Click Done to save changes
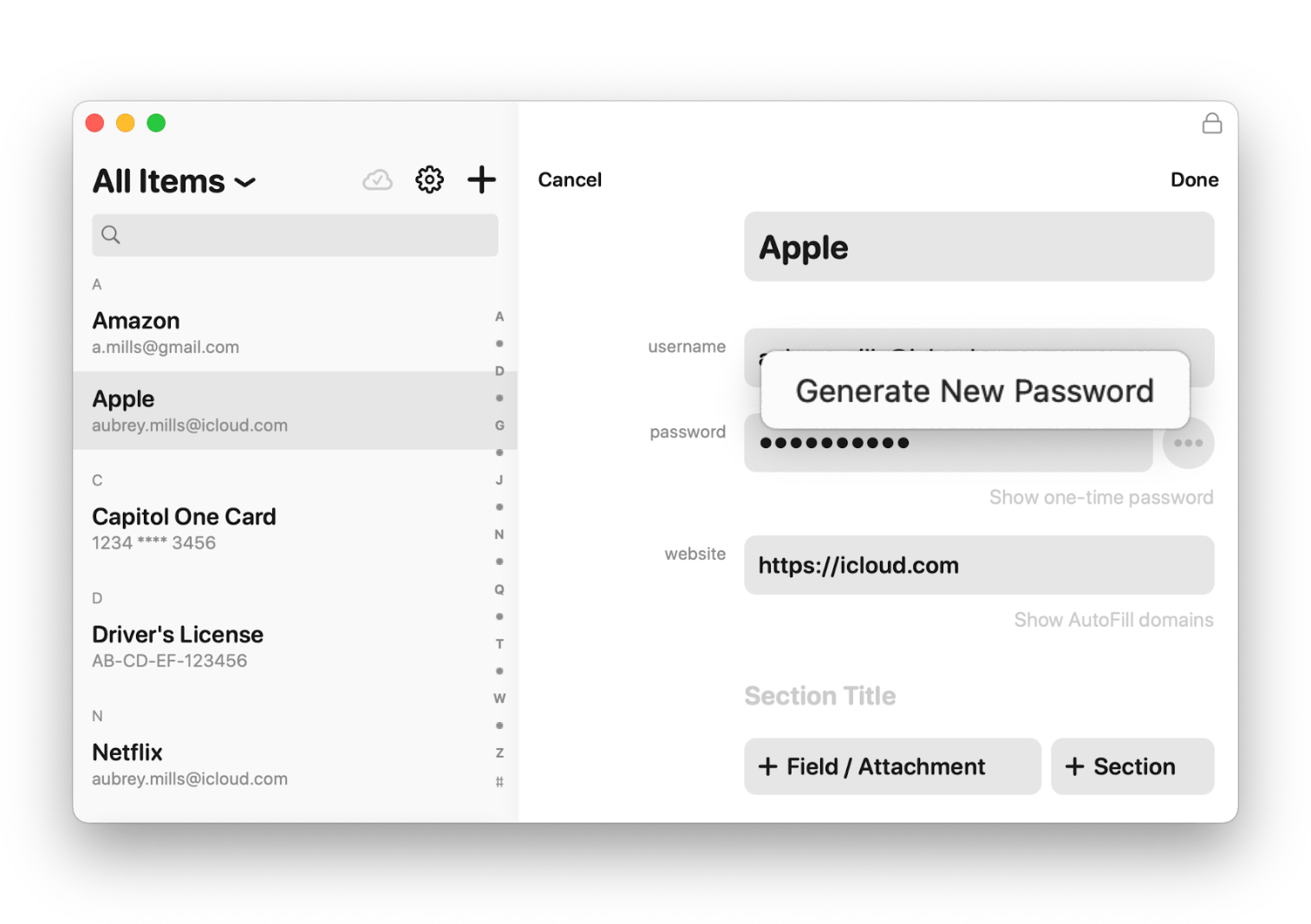The width and height of the screenshot is (1311, 924). click(x=1194, y=179)
